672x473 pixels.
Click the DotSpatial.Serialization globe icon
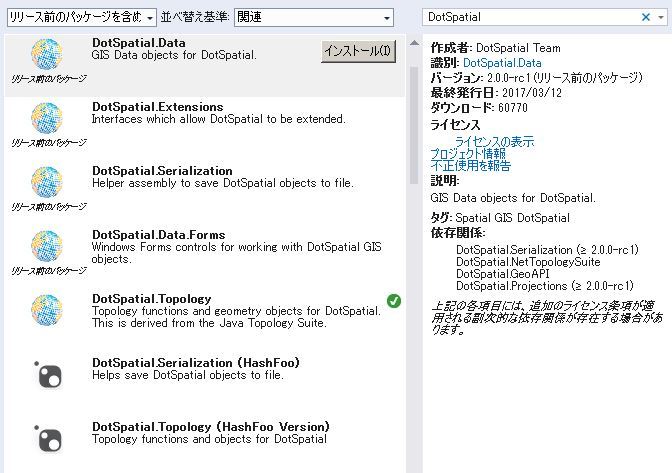point(47,182)
